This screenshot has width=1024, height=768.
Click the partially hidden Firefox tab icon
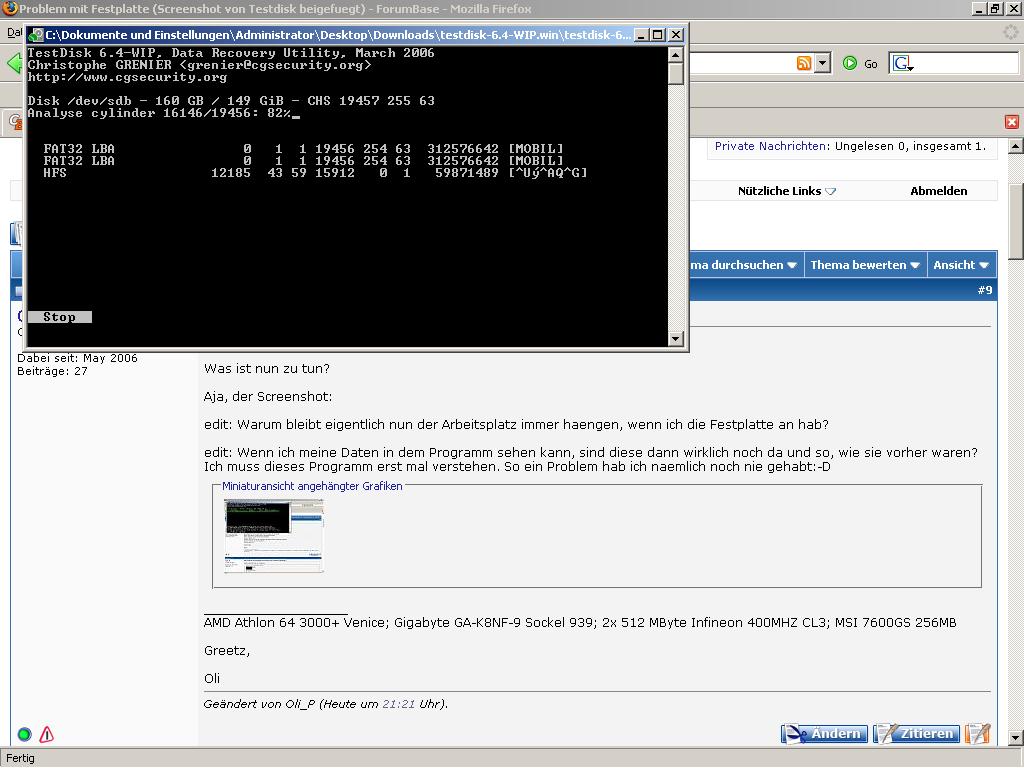tap(14, 121)
